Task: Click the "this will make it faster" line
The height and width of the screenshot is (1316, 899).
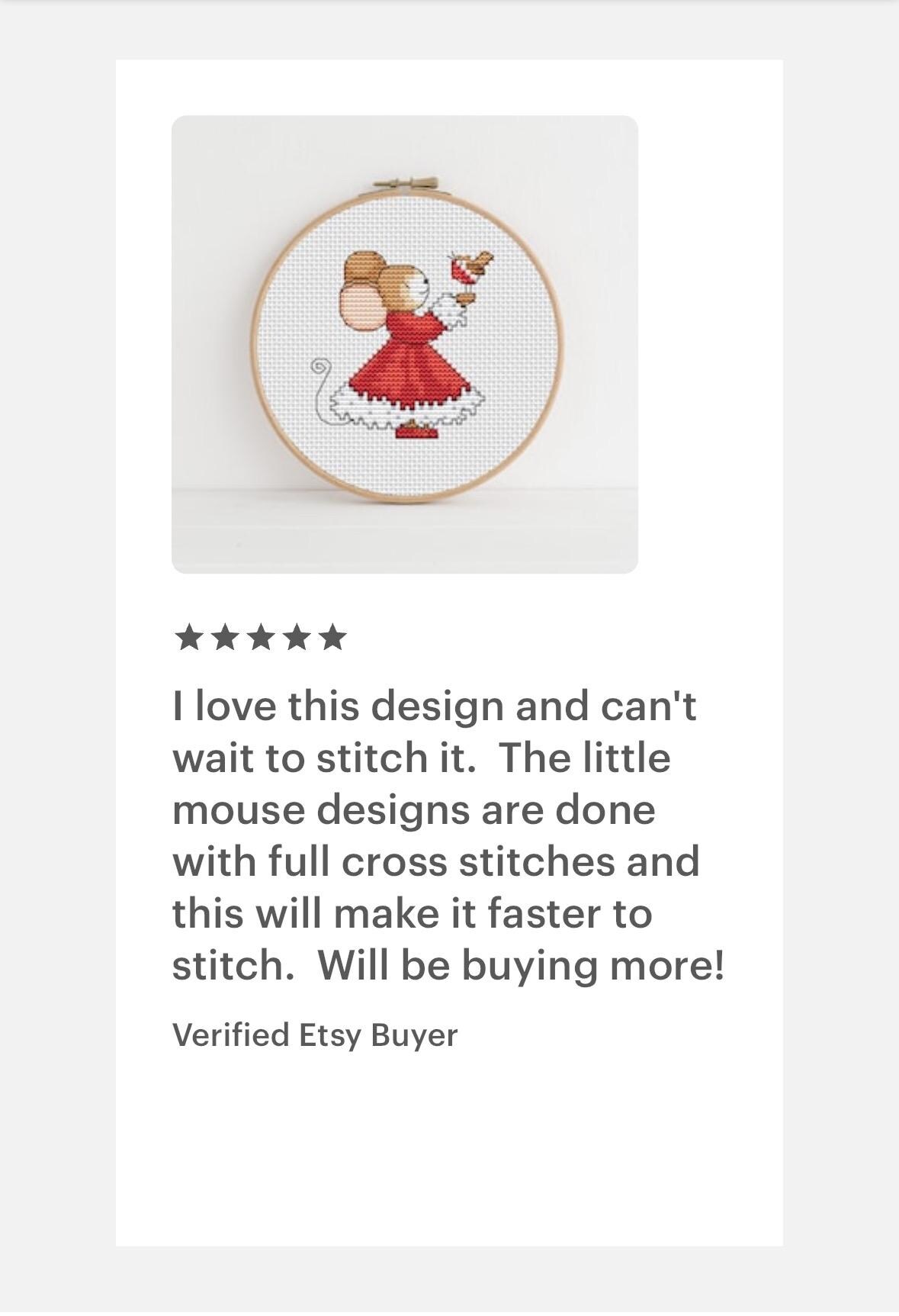Action: click(413, 912)
